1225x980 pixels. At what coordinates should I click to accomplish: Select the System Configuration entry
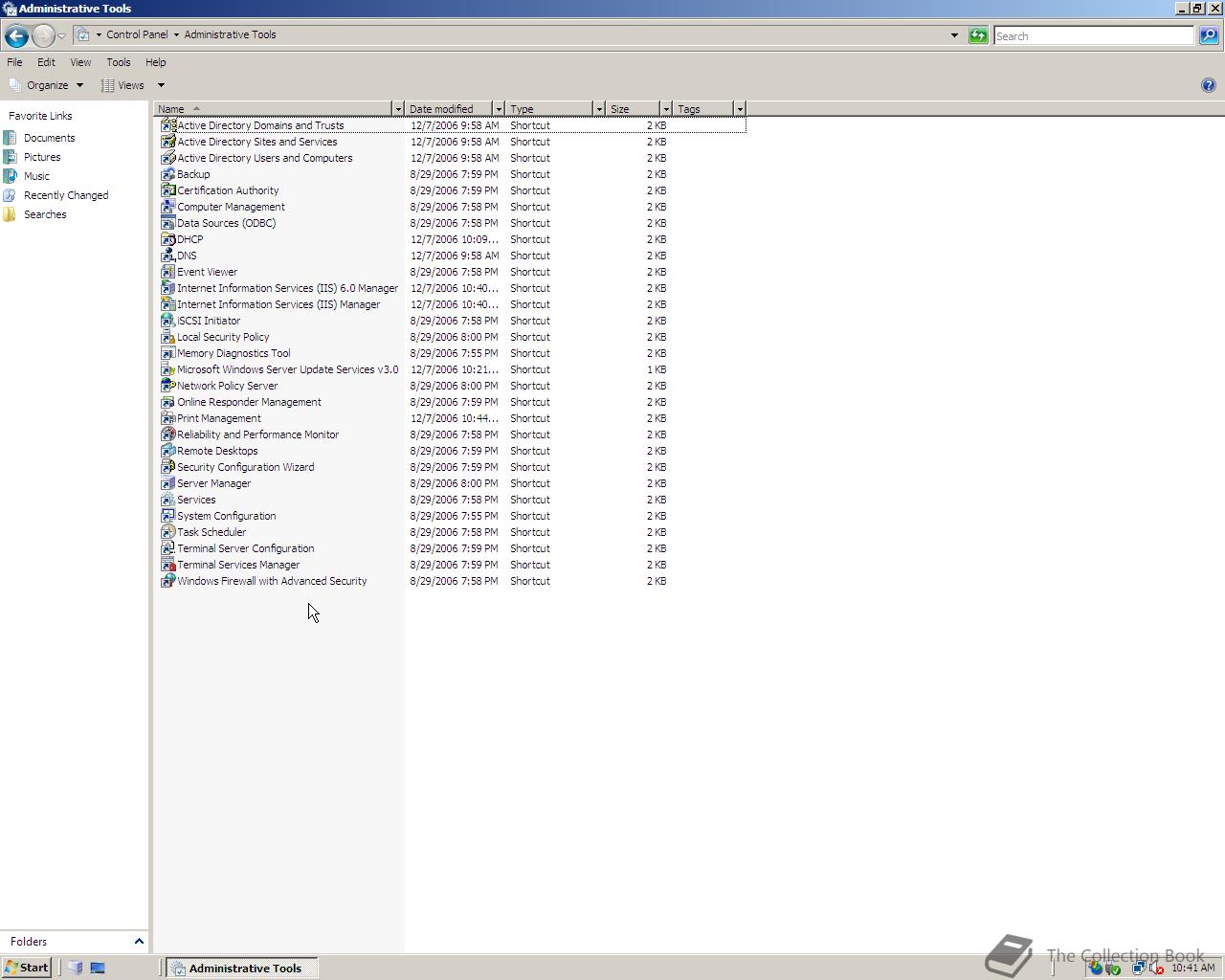[226, 516]
